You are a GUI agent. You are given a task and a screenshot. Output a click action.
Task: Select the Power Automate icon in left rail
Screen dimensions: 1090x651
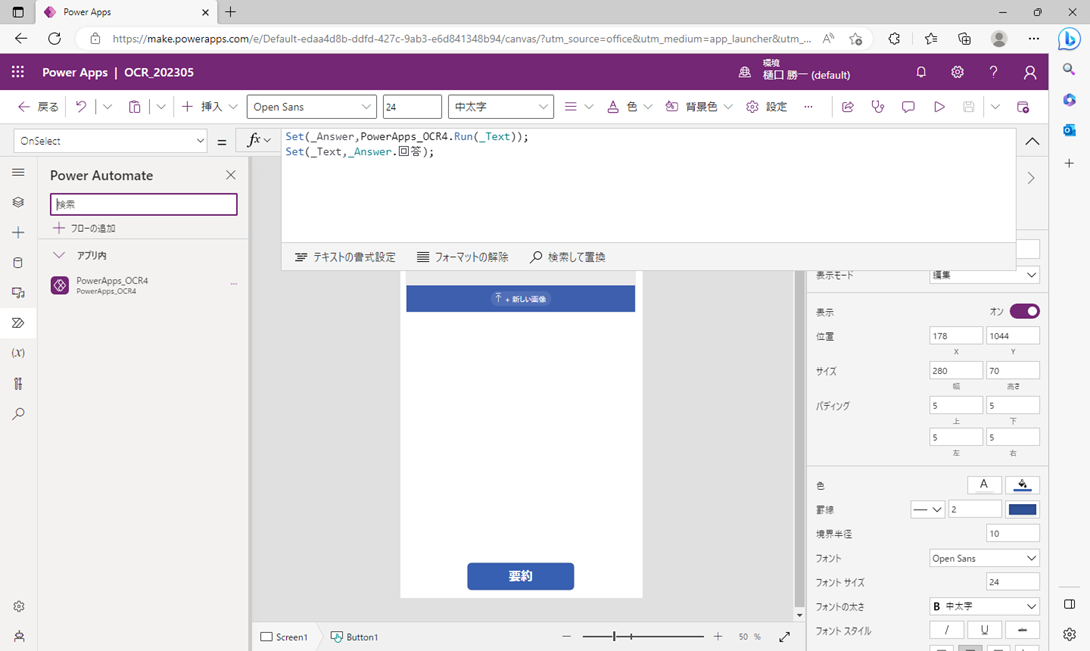(x=18, y=323)
